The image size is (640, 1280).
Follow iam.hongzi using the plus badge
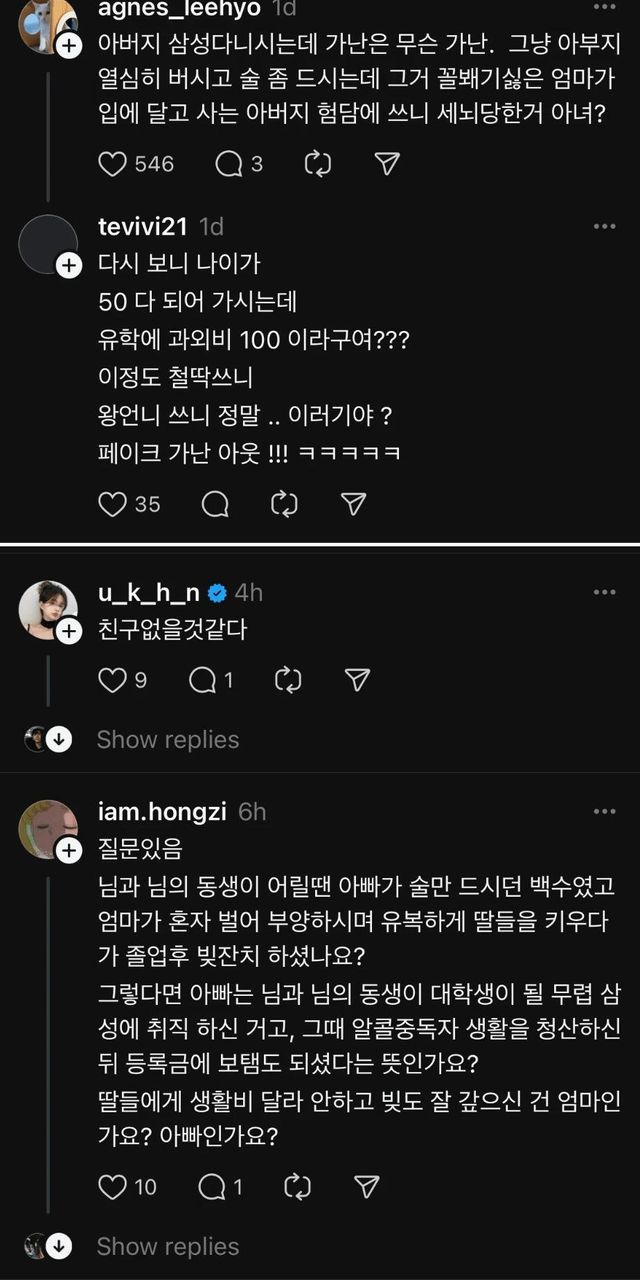pyautogui.click(x=68, y=851)
